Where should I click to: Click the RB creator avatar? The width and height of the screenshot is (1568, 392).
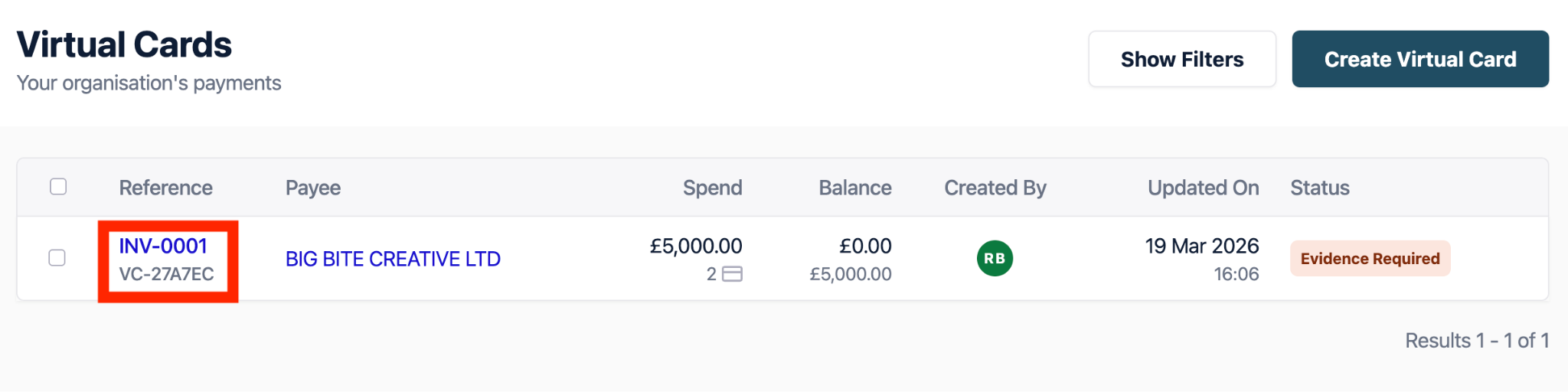pyautogui.click(x=995, y=258)
